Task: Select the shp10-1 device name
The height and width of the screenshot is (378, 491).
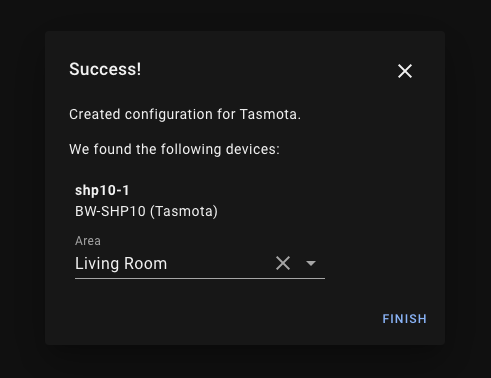Action: (102, 190)
